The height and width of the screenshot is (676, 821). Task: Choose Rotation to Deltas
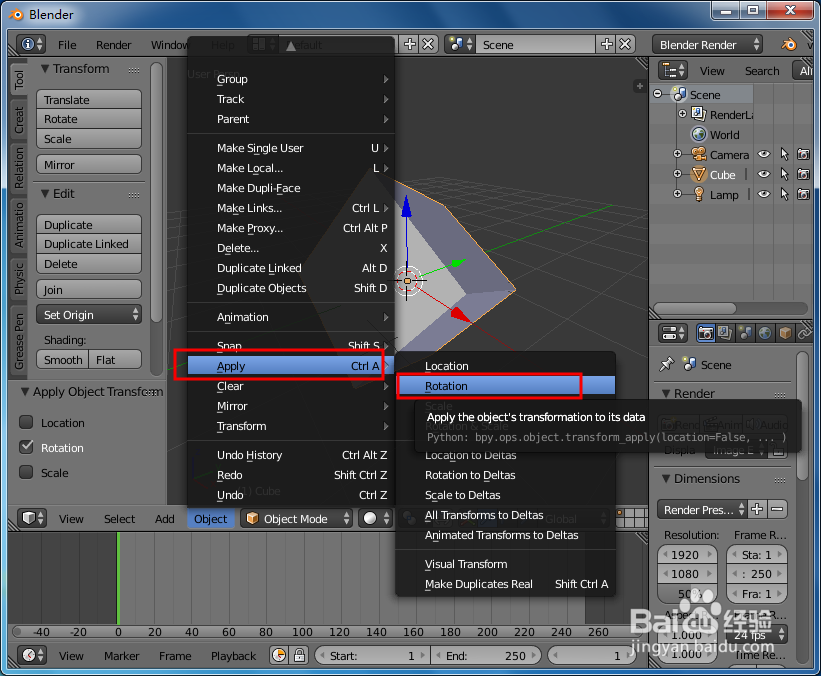(x=505, y=475)
